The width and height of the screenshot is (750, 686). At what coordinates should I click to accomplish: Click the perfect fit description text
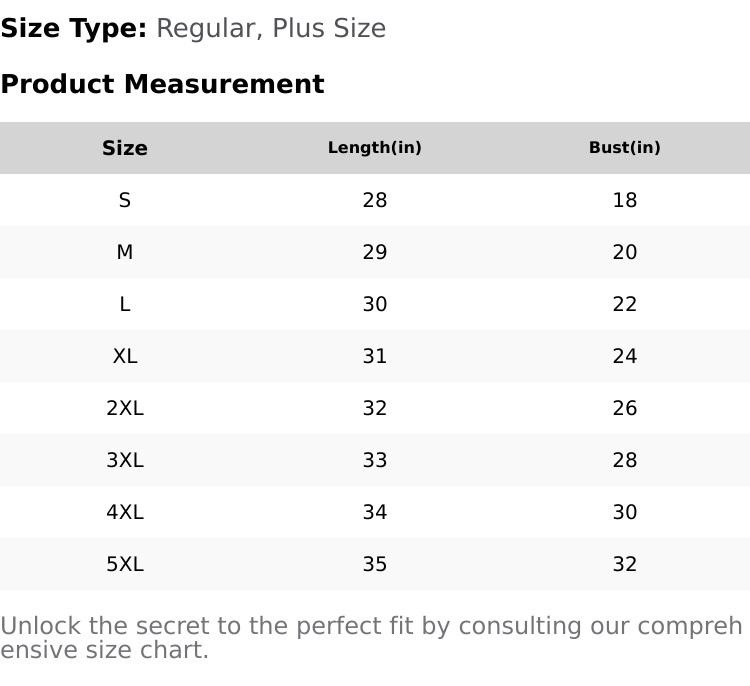click(371, 637)
